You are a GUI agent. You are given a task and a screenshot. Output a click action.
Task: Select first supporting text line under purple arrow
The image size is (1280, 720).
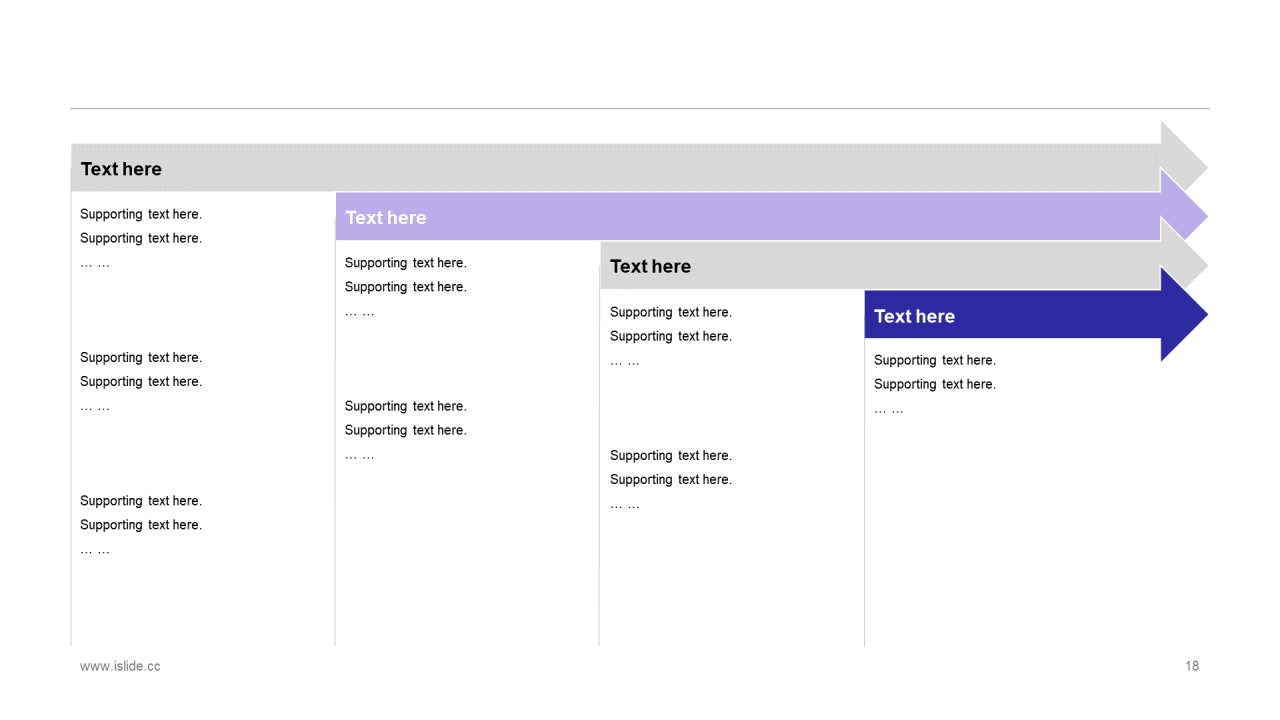point(406,263)
